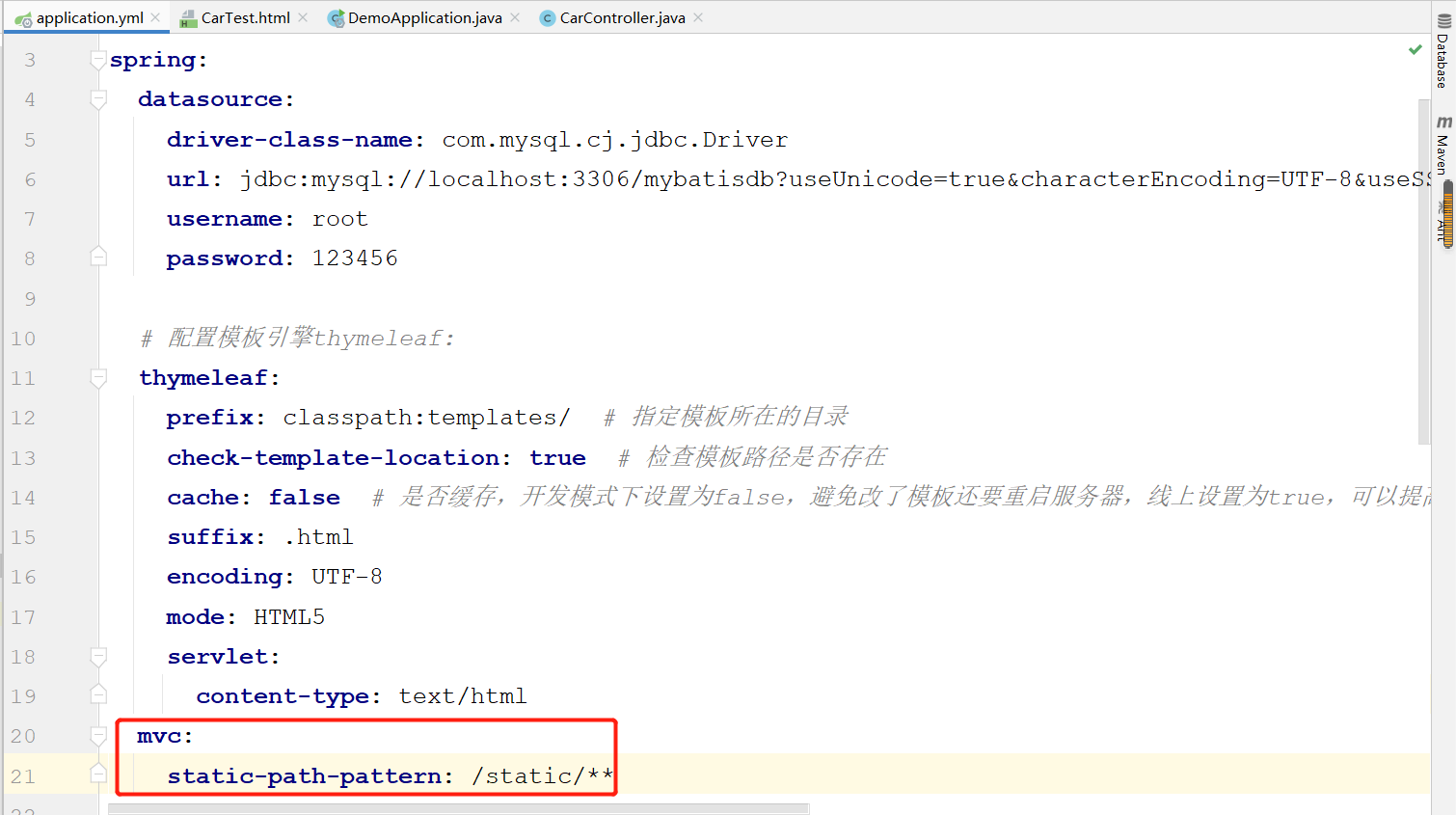This screenshot has width=1456, height=815.
Task: Click line number 3 in gutter
Action: (x=30, y=60)
